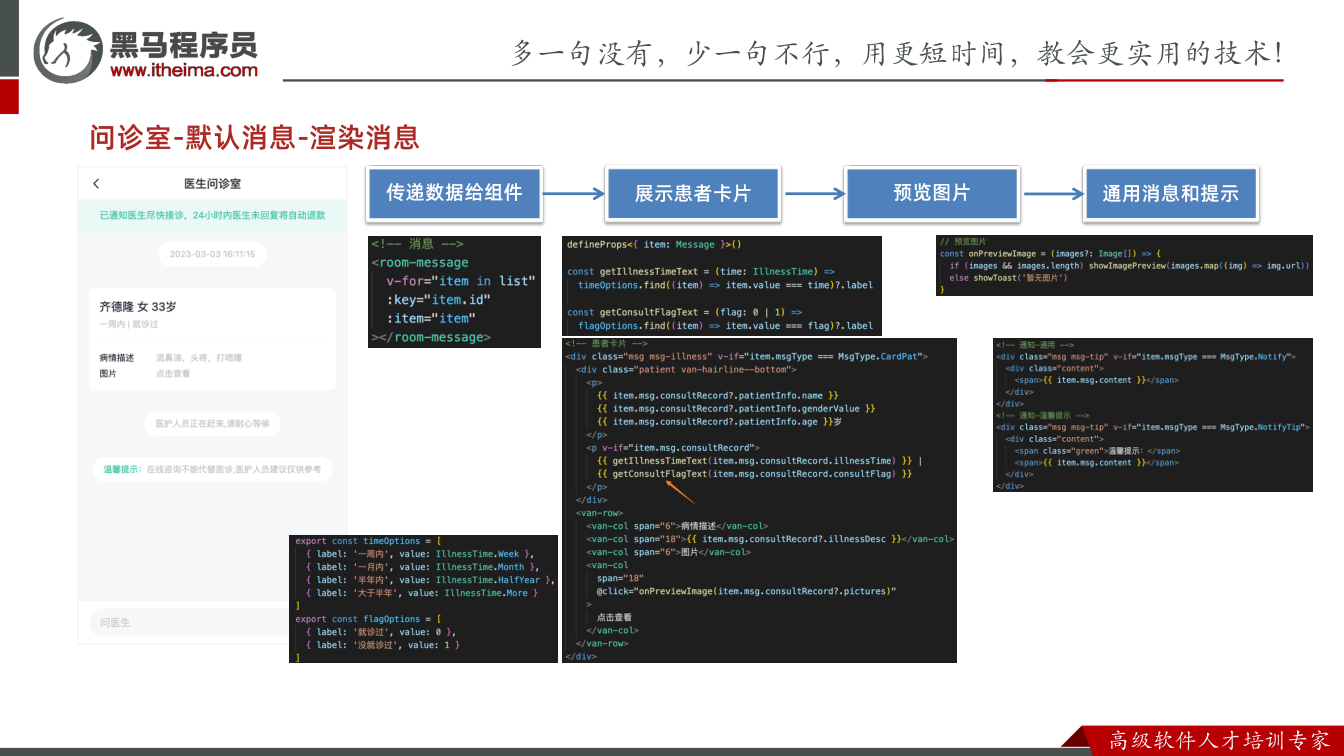Click the green notice 已通知医生尽快接诊
The width and height of the screenshot is (1344, 756).
tap(212, 215)
